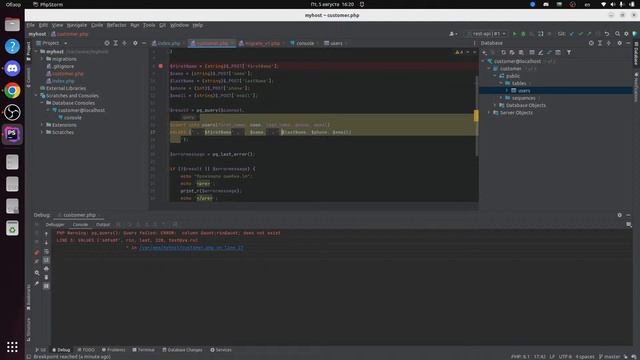
Task: Expand the Extensions folder in Project tree
Action: point(42,125)
